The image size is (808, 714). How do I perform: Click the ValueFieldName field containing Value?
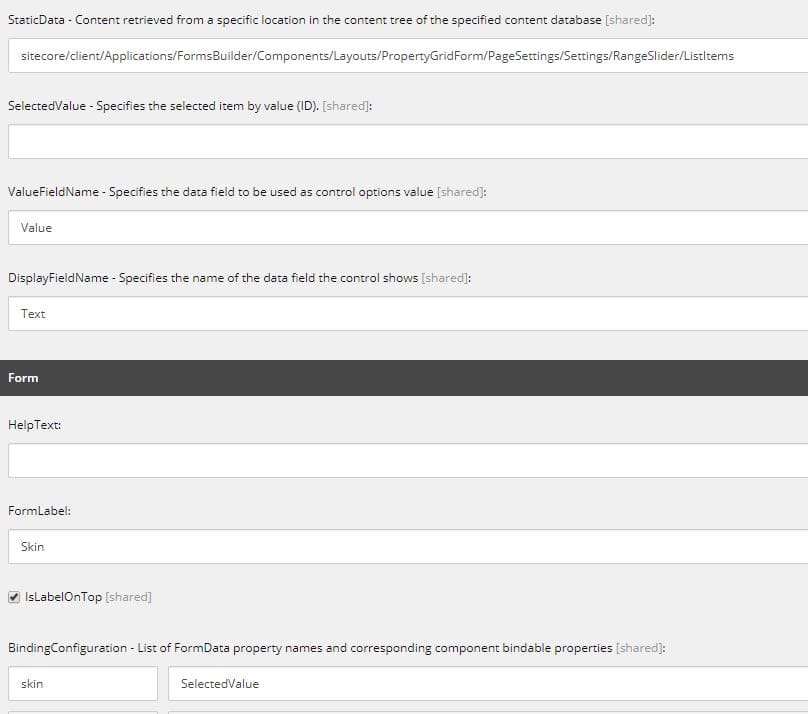coord(408,228)
